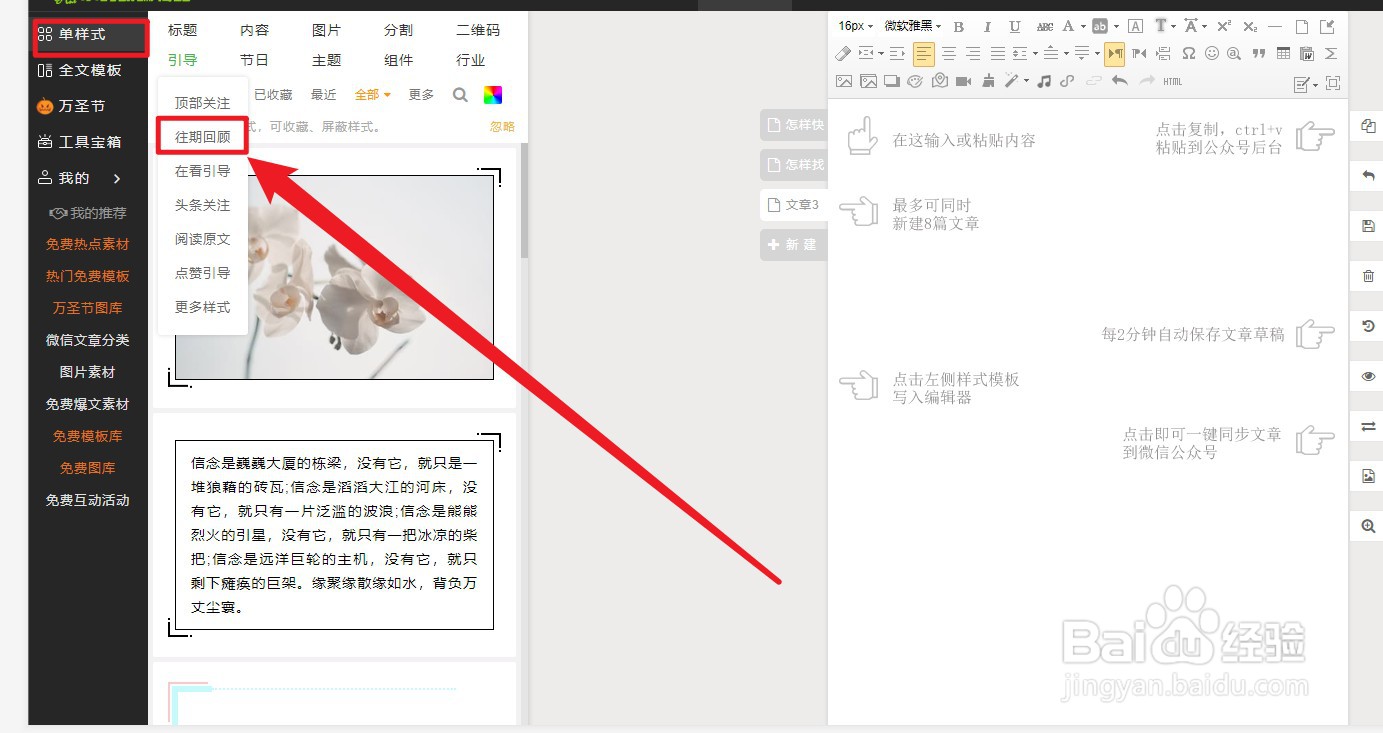This screenshot has width=1383, height=733.
Task: Click the search magnifier in the style panel
Action: point(460,95)
